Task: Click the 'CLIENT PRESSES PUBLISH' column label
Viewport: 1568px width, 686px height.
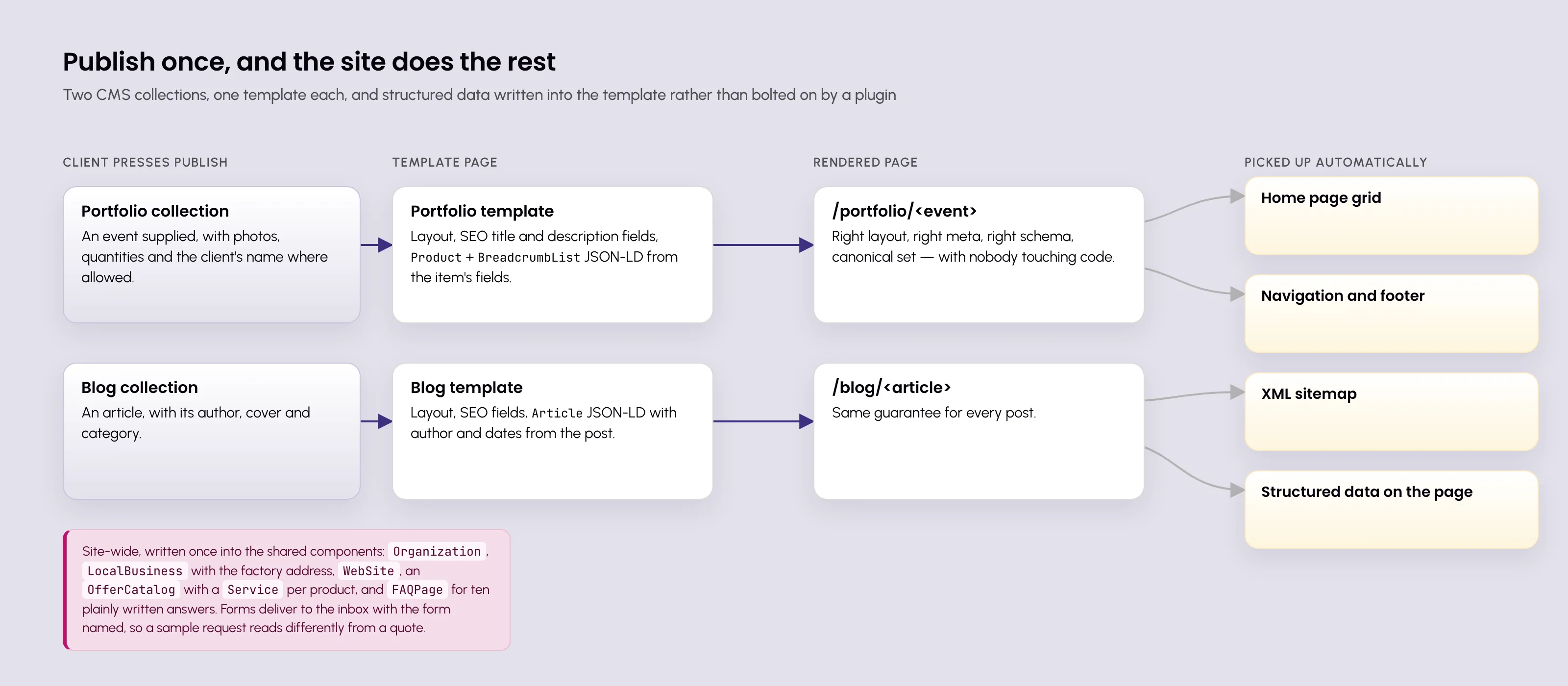Action: [145, 162]
